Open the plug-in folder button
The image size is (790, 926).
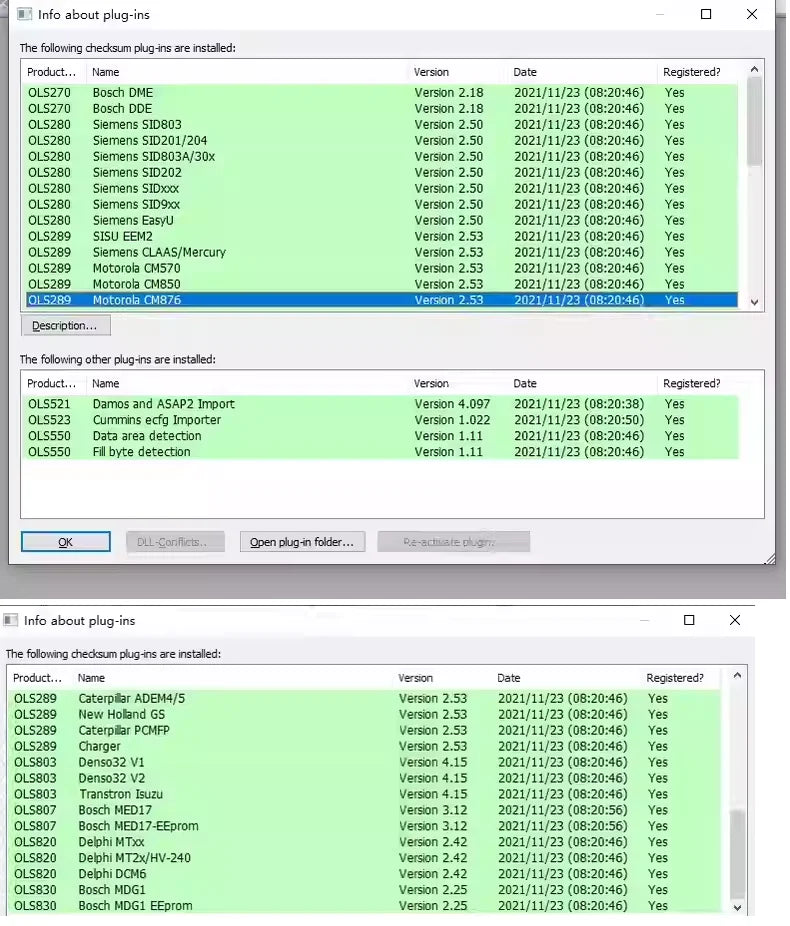(x=301, y=542)
